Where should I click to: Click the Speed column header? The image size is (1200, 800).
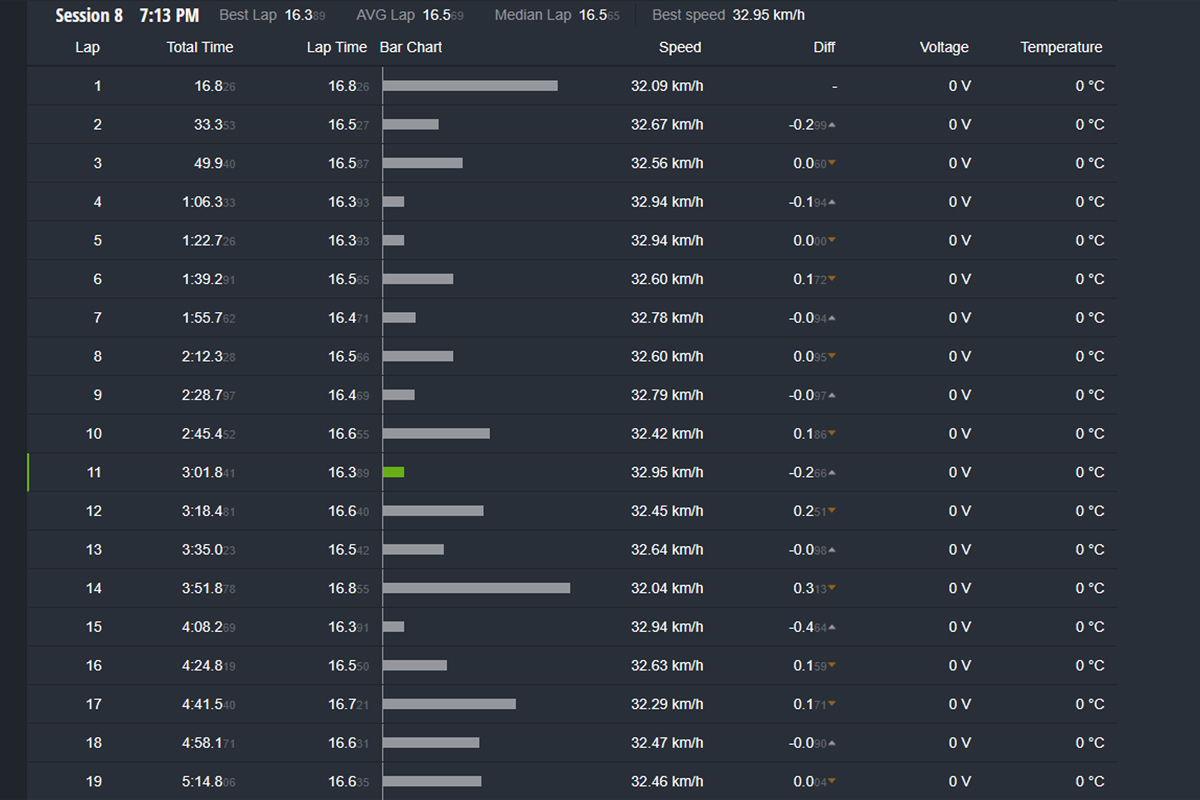(x=680, y=47)
